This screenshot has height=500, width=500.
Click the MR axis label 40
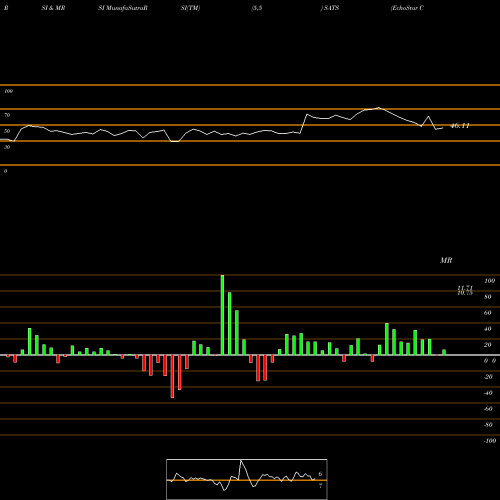pos(488,329)
